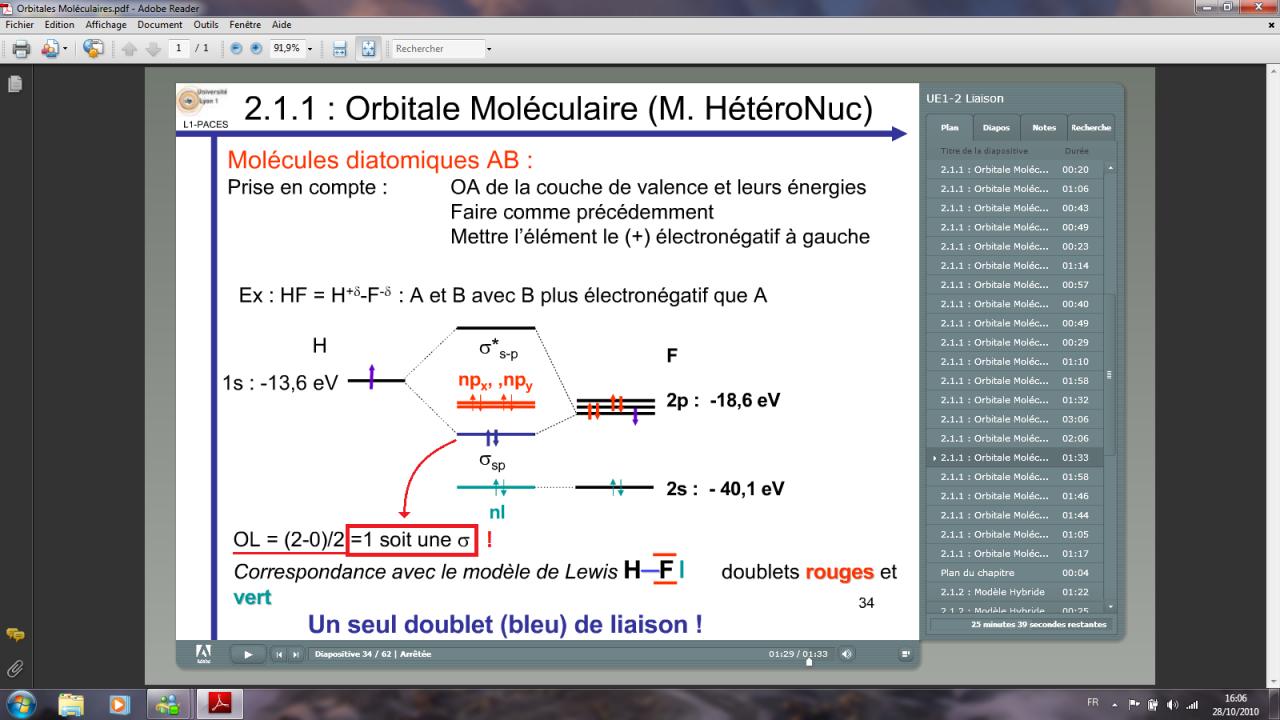Click the Adobe logo in player bar
1280x720 pixels.
pyautogui.click(x=204, y=653)
